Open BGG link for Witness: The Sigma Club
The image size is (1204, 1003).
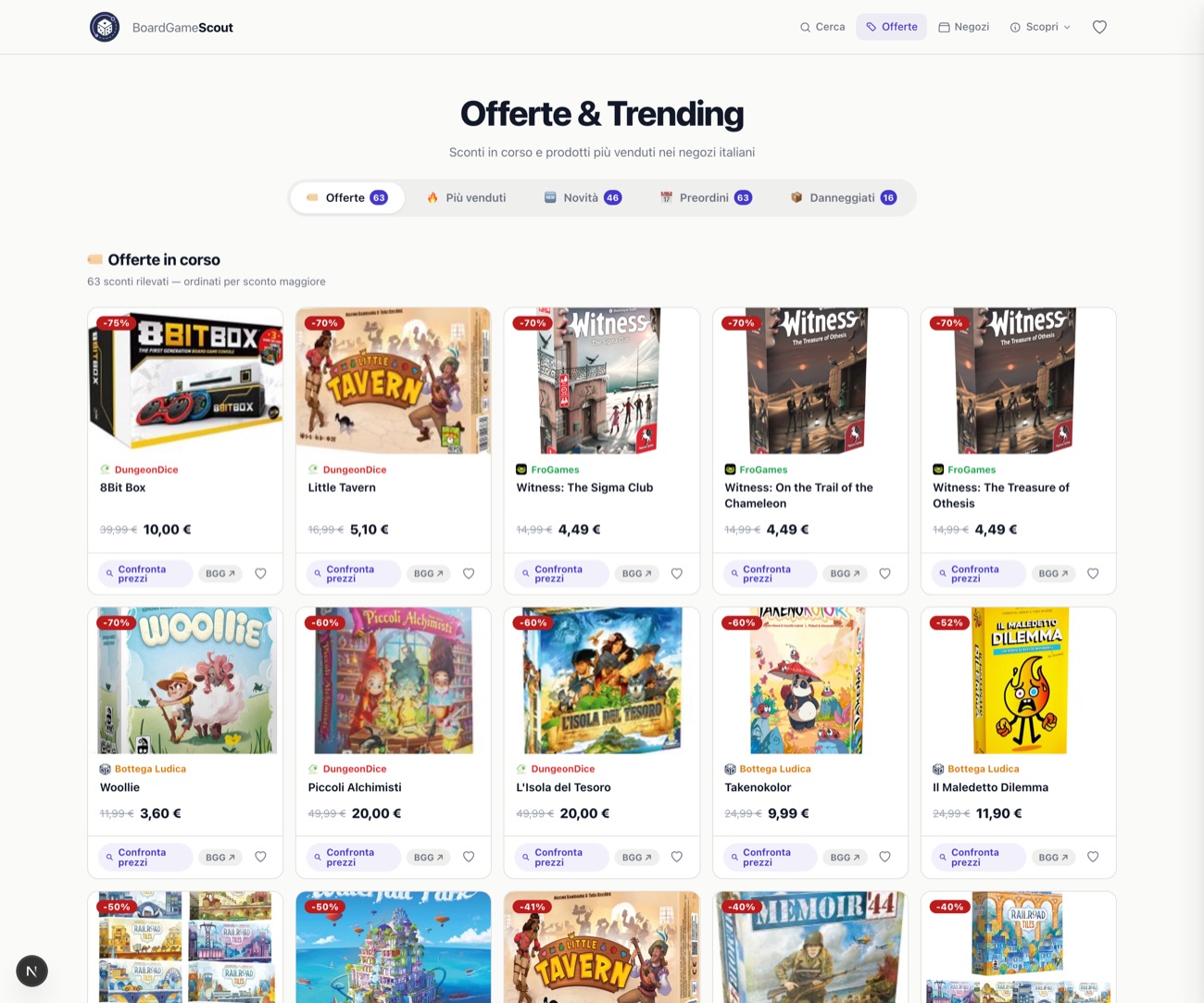pos(637,573)
